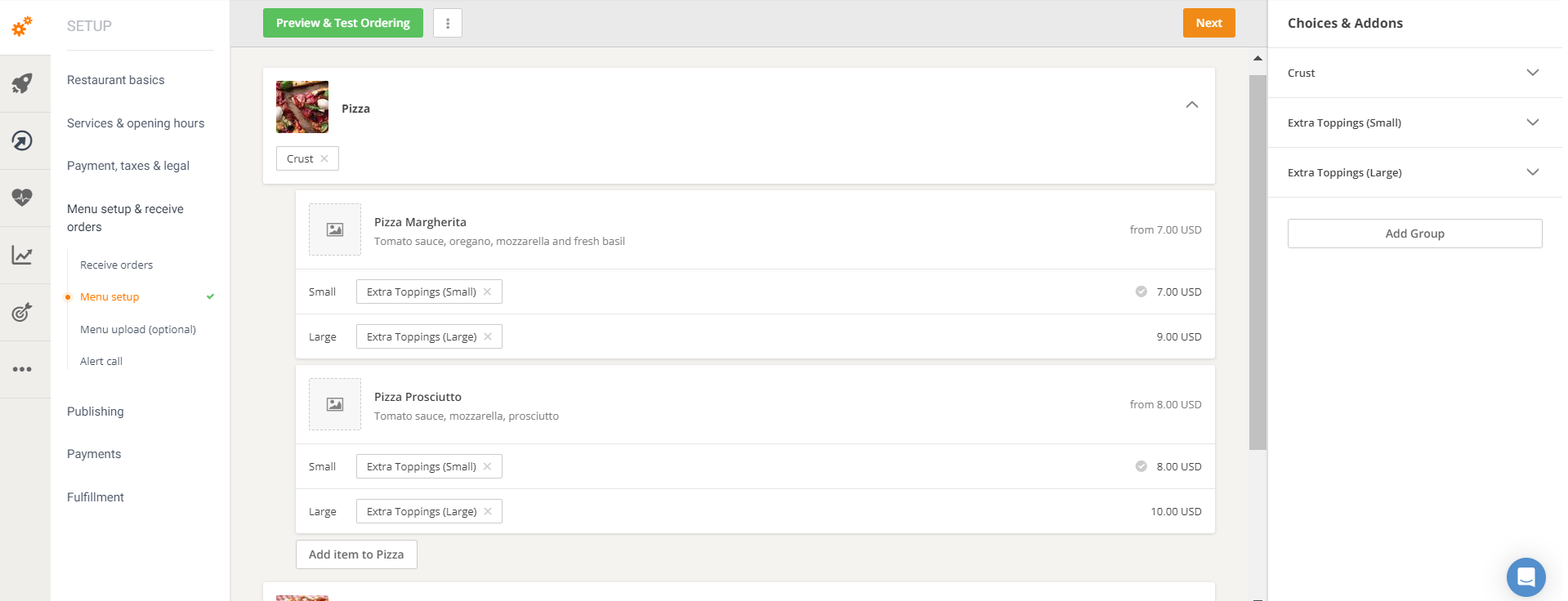Click 'from 7.00 USD' price label
The width and height of the screenshot is (1568, 601).
(1165, 229)
